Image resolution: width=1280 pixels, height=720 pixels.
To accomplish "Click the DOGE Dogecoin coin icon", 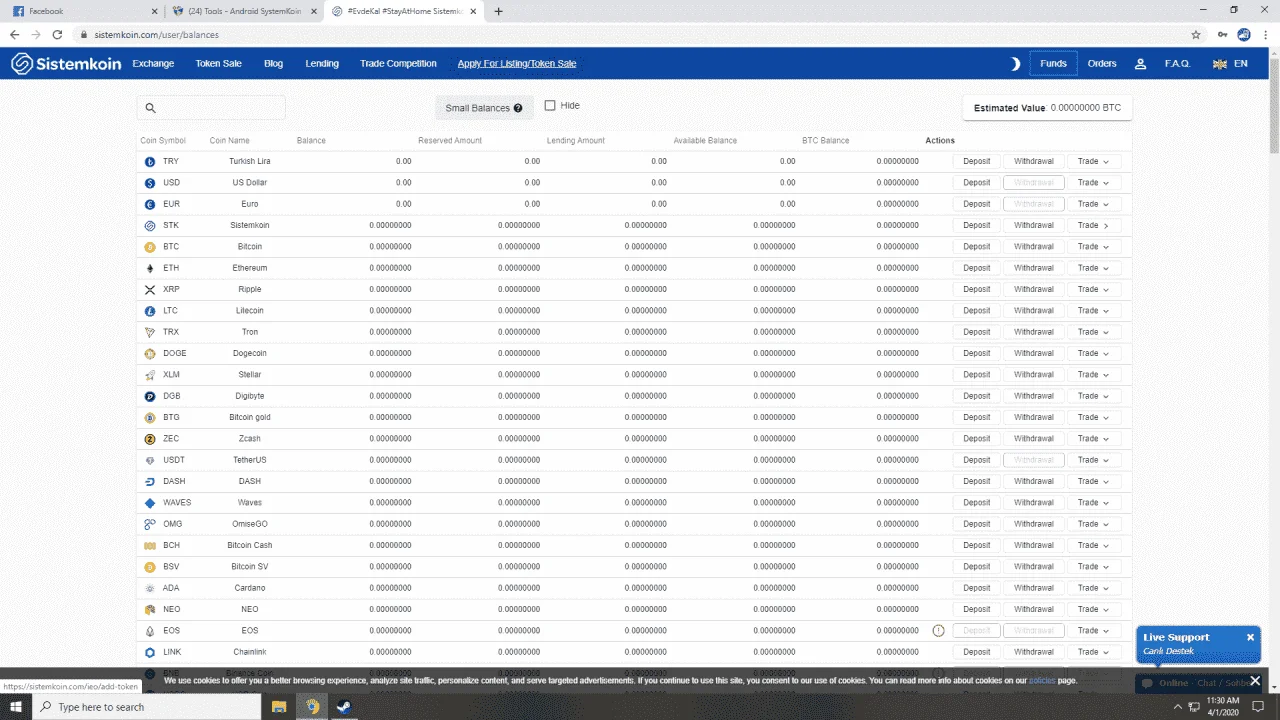I will tap(150, 353).
